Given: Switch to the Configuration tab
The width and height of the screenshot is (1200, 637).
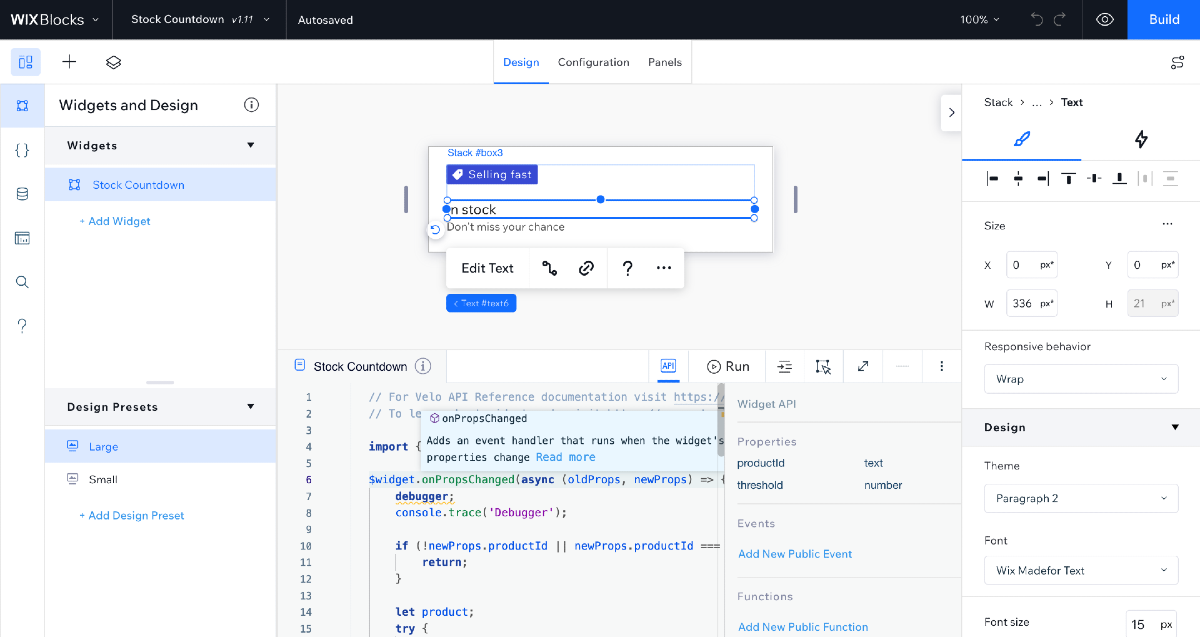Looking at the screenshot, I should (x=594, y=62).
